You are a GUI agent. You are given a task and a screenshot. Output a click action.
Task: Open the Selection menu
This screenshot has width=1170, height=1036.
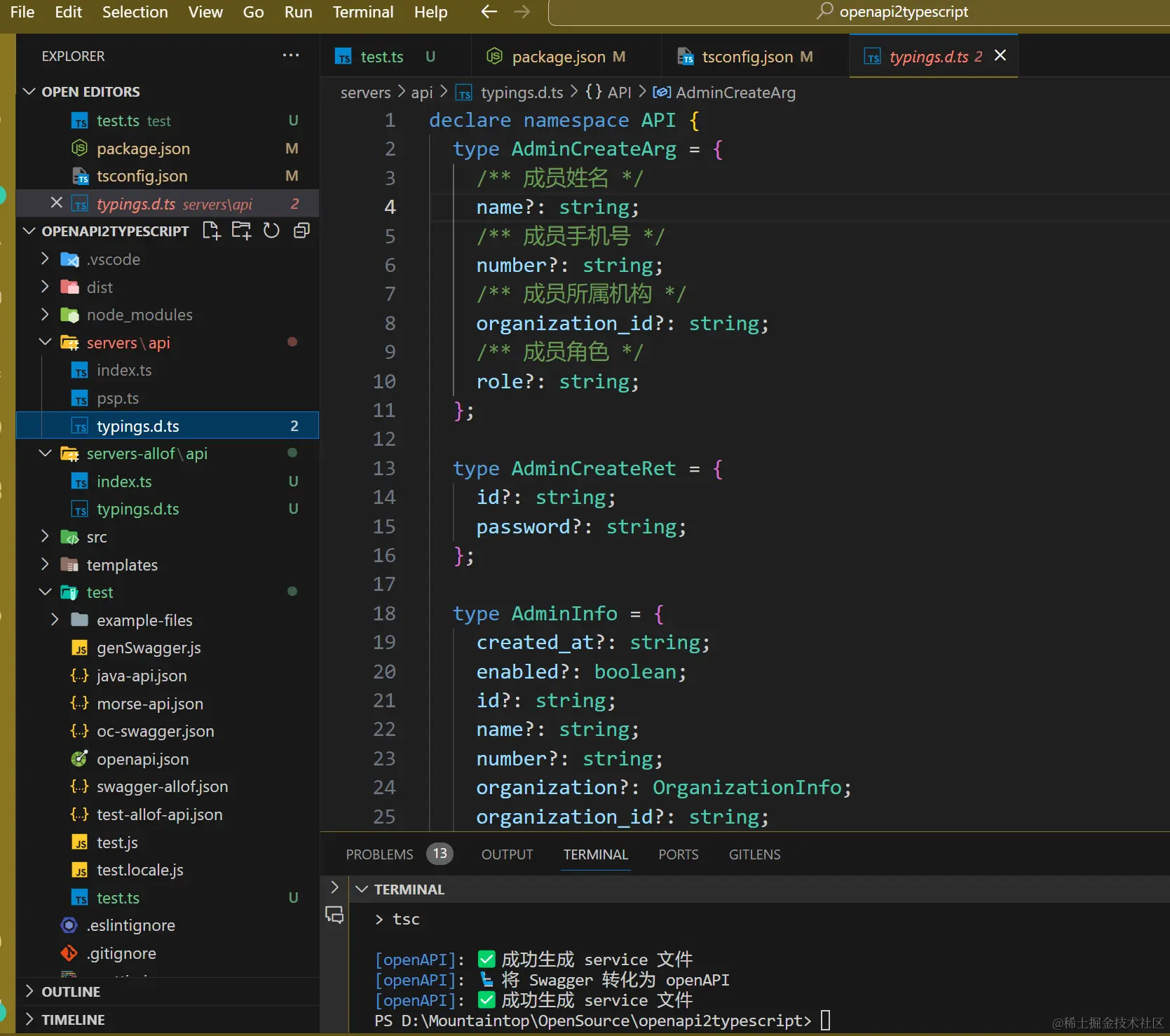click(135, 12)
